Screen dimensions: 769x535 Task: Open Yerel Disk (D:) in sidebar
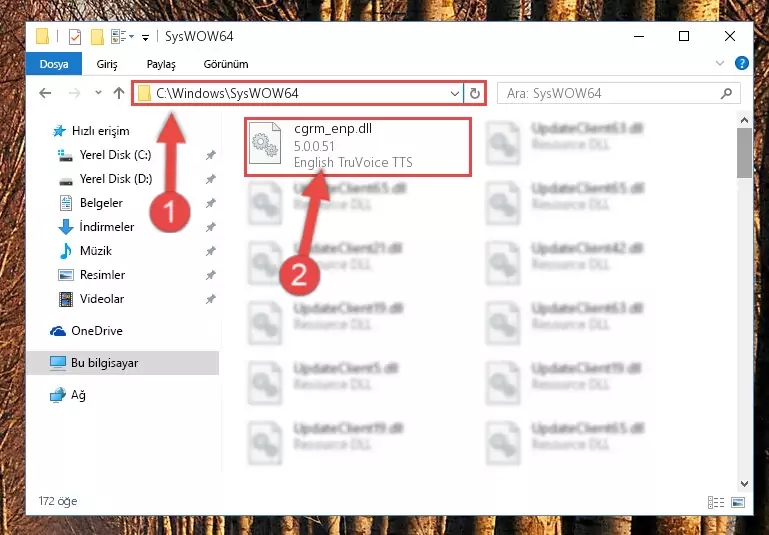point(115,179)
